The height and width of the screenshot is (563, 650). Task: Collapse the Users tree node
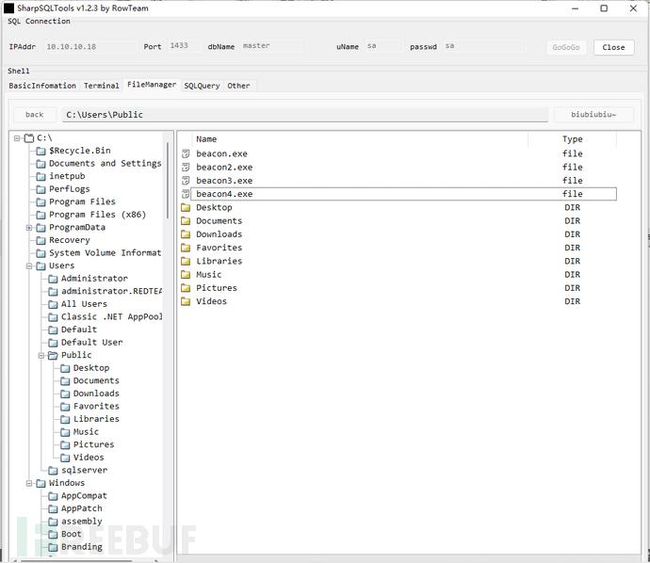[x=29, y=266]
